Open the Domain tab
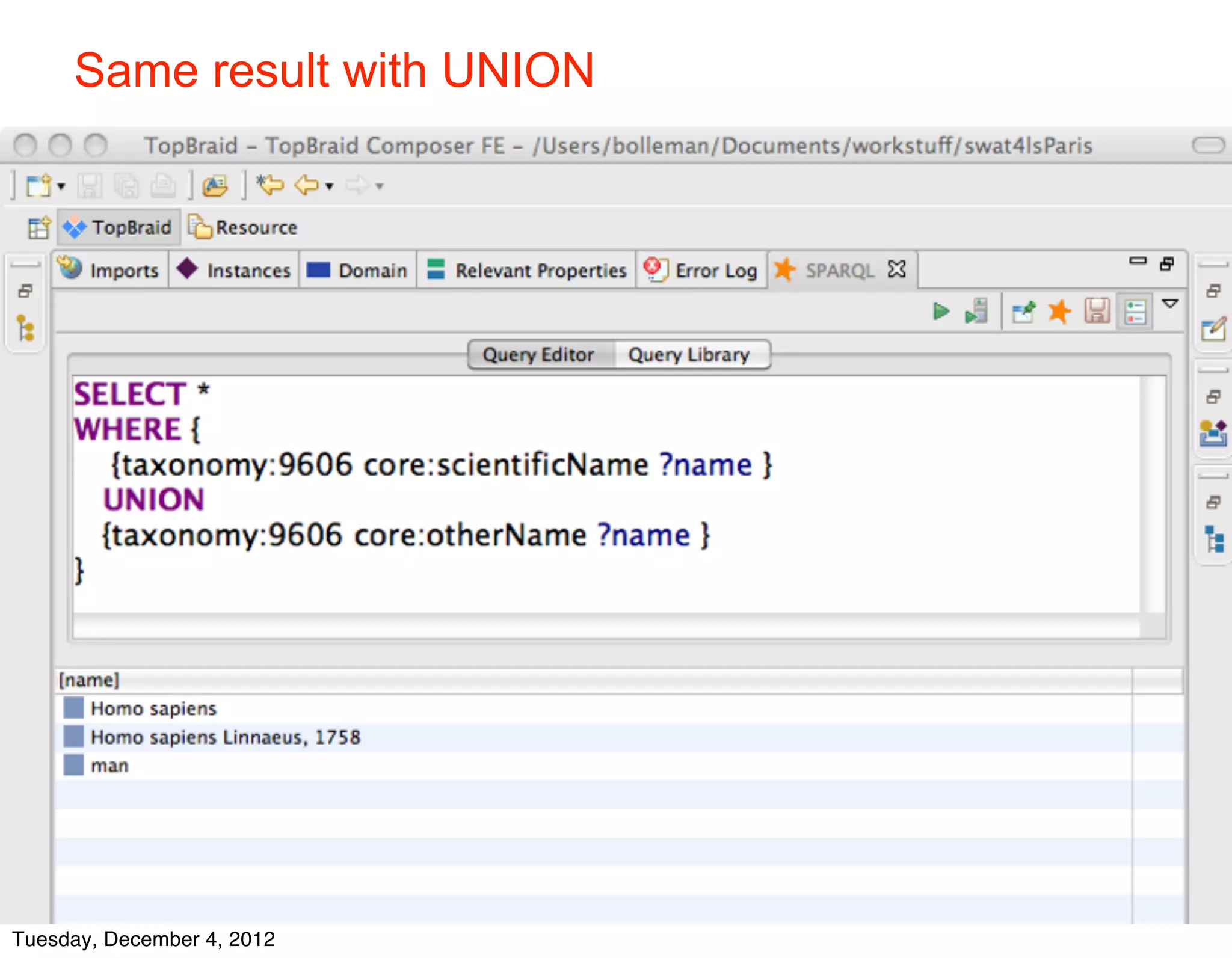Image resolution: width=1232 pixels, height=958 pixels. point(357,270)
